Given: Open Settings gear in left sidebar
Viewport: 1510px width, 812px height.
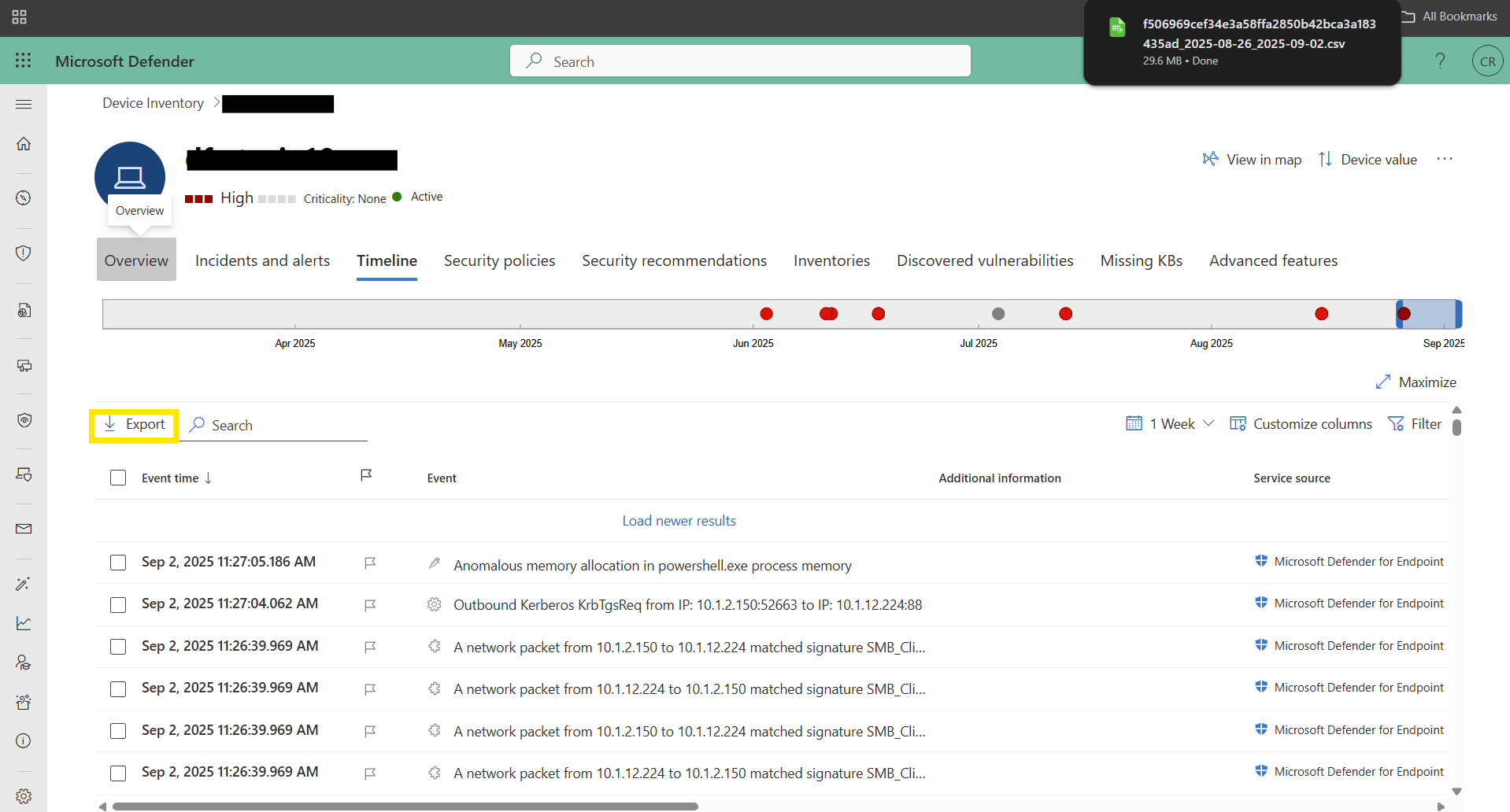Looking at the screenshot, I should click(24, 795).
